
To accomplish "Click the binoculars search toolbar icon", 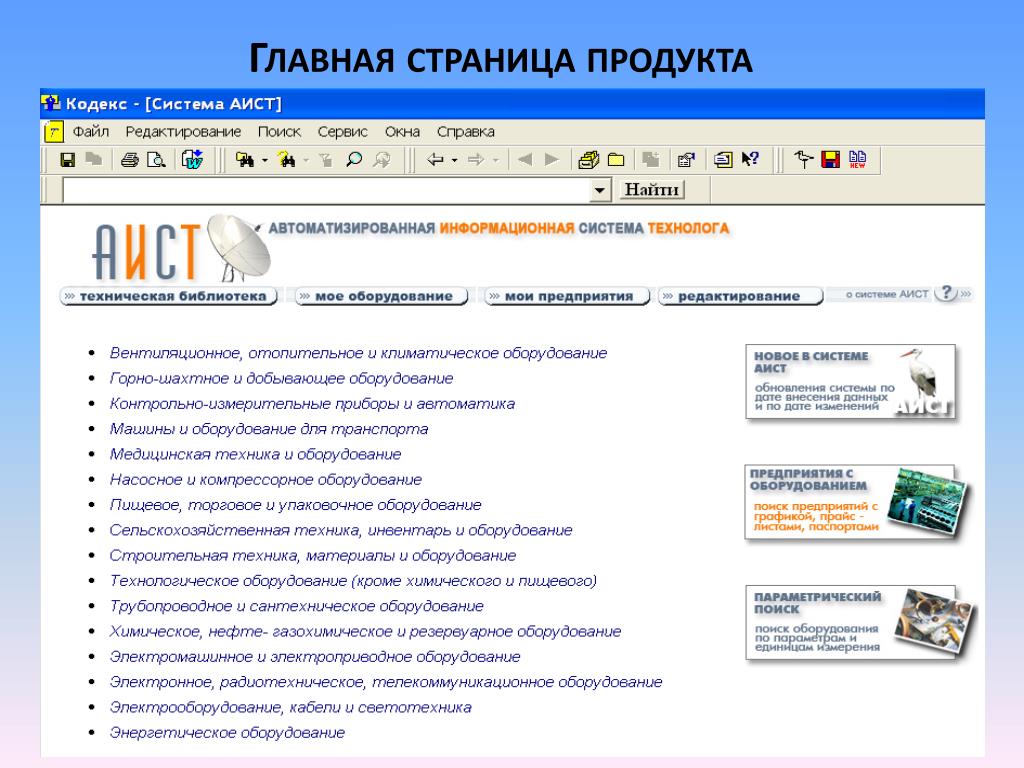I will pos(245,159).
